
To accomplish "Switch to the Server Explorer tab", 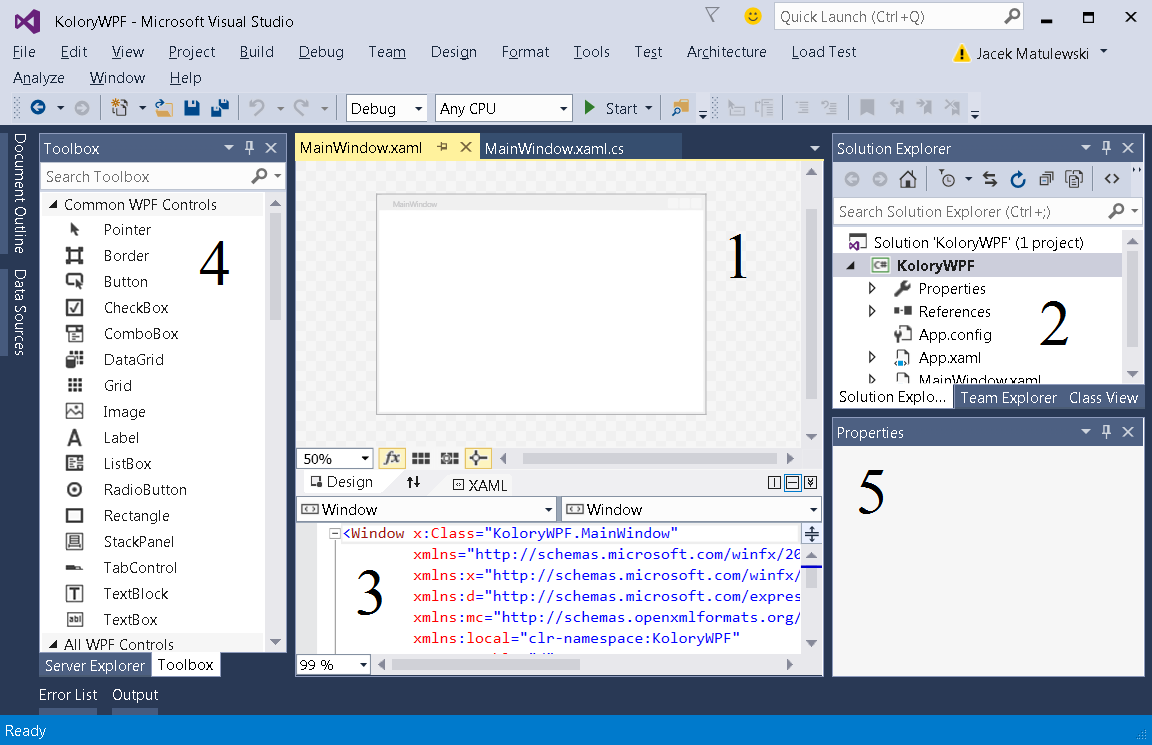I will coord(95,665).
